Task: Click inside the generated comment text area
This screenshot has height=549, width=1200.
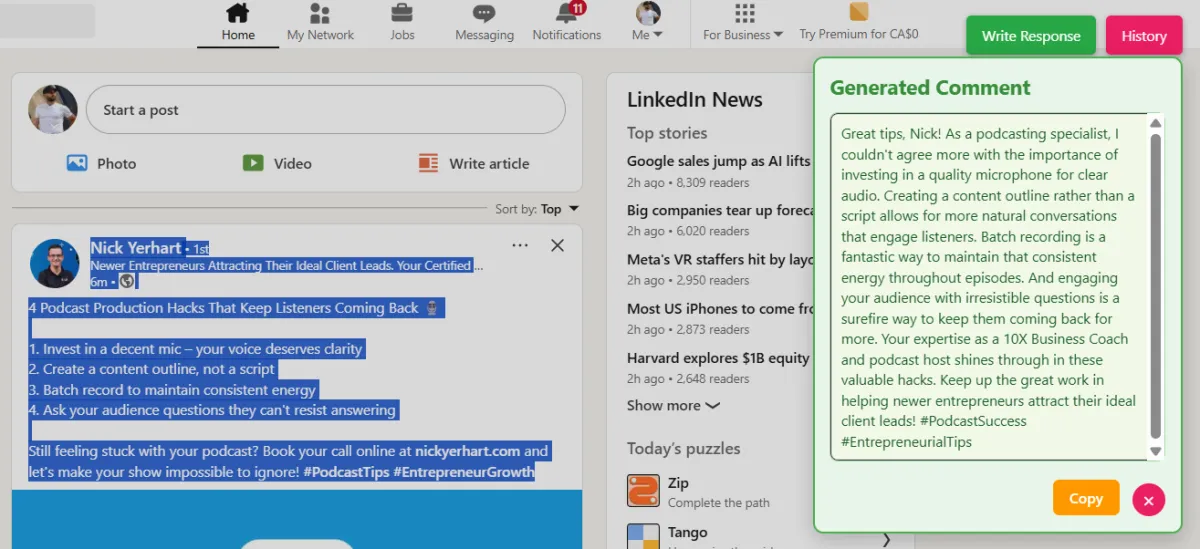Action: coord(988,287)
